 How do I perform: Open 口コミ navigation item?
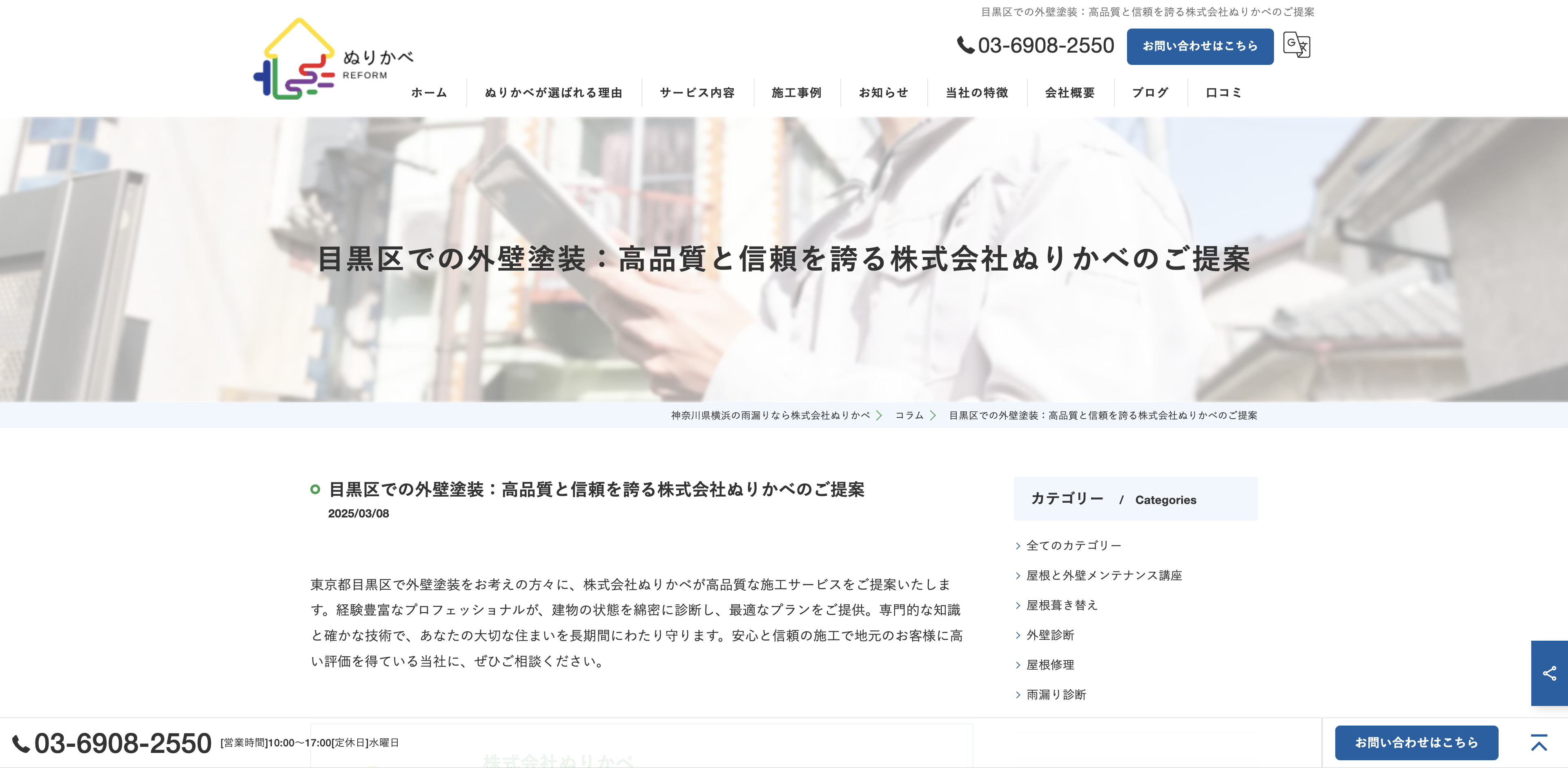pyautogui.click(x=1223, y=92)
